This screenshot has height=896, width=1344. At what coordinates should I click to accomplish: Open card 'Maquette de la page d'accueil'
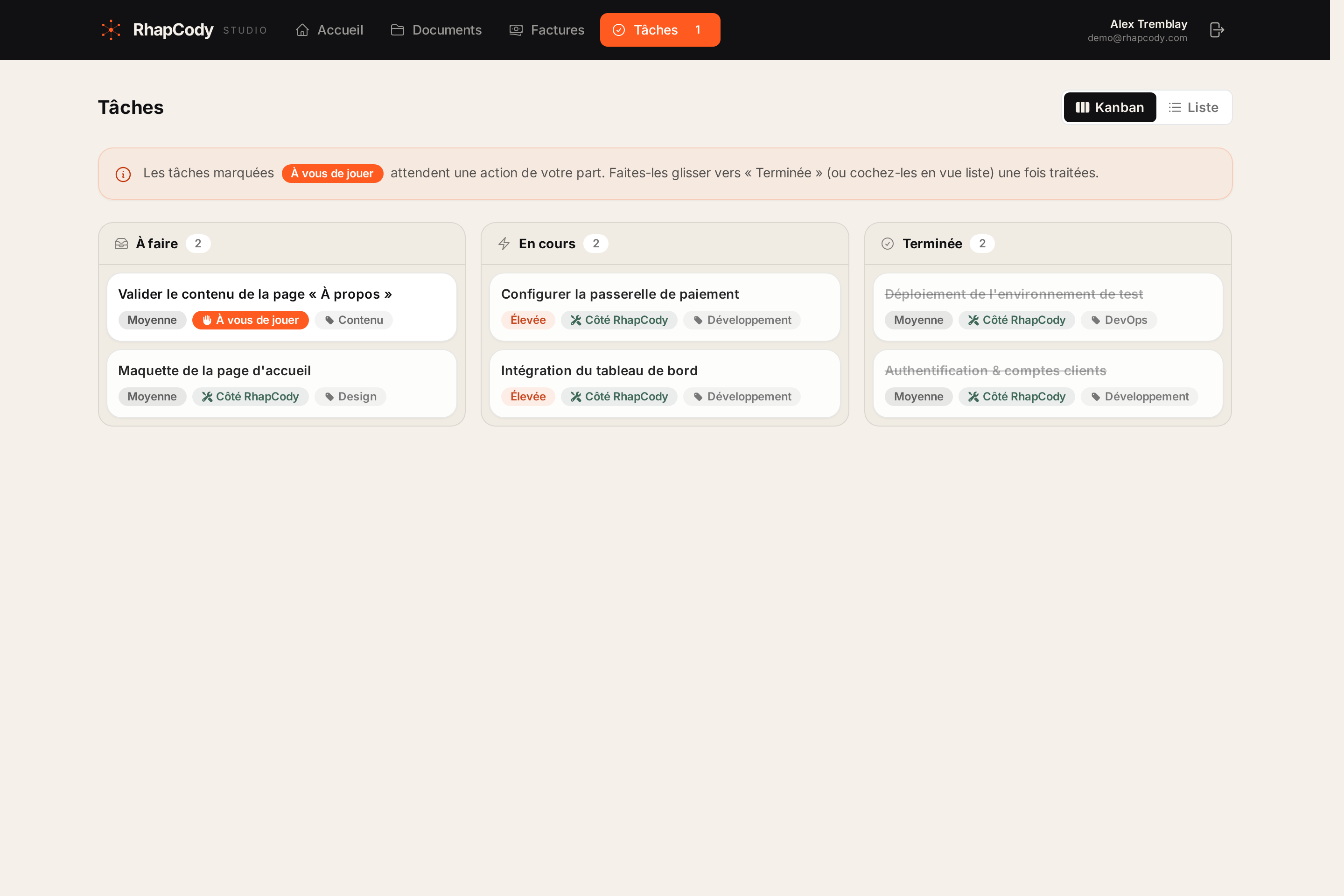(x=282, y=384)
